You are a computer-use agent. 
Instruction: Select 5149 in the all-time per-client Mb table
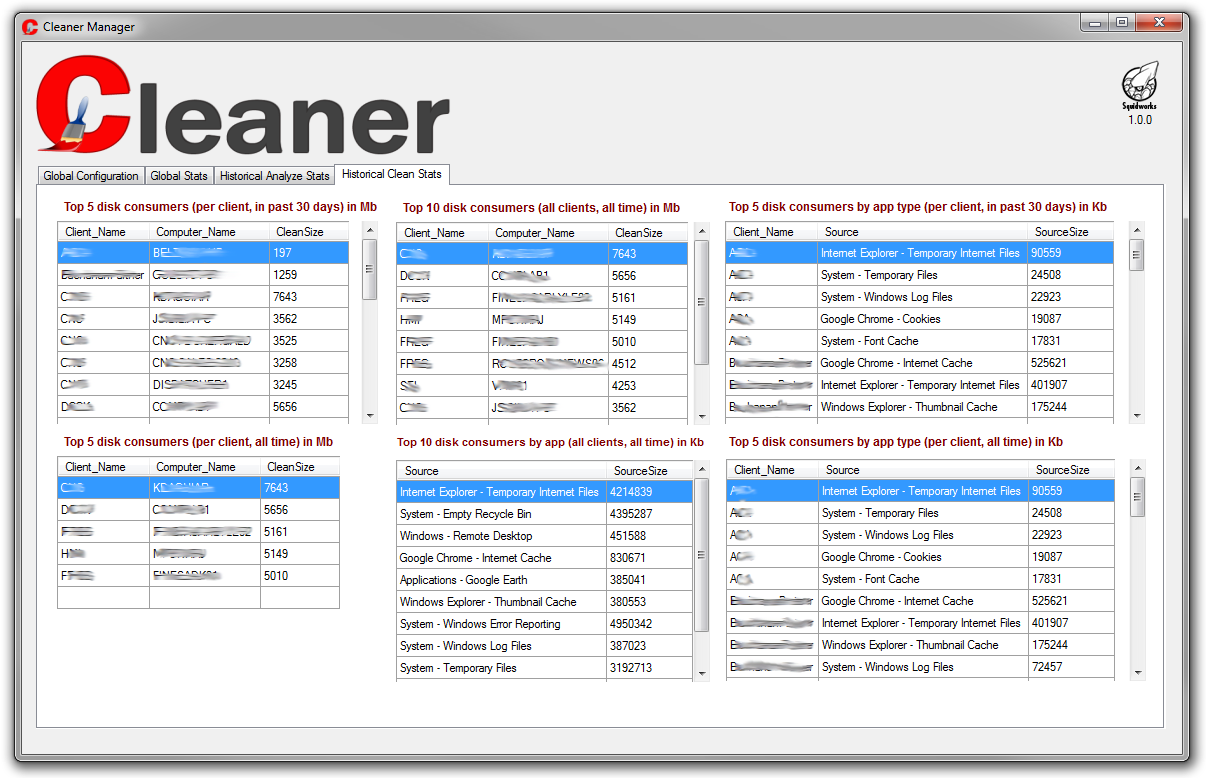point(300,554)
